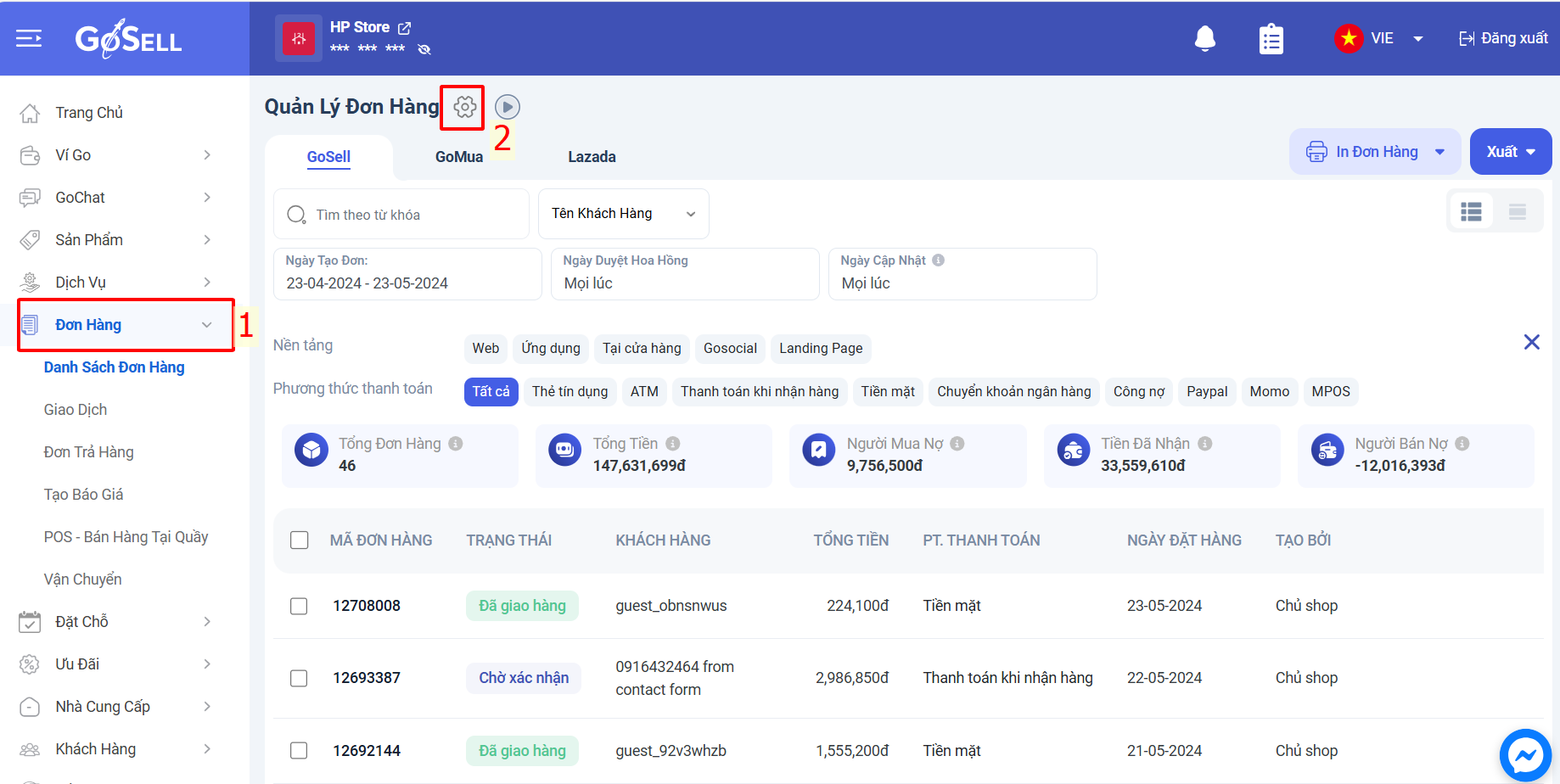Open Xuất export dropdown
The image size is (1560, 784).
click(x=1511, y=152)
